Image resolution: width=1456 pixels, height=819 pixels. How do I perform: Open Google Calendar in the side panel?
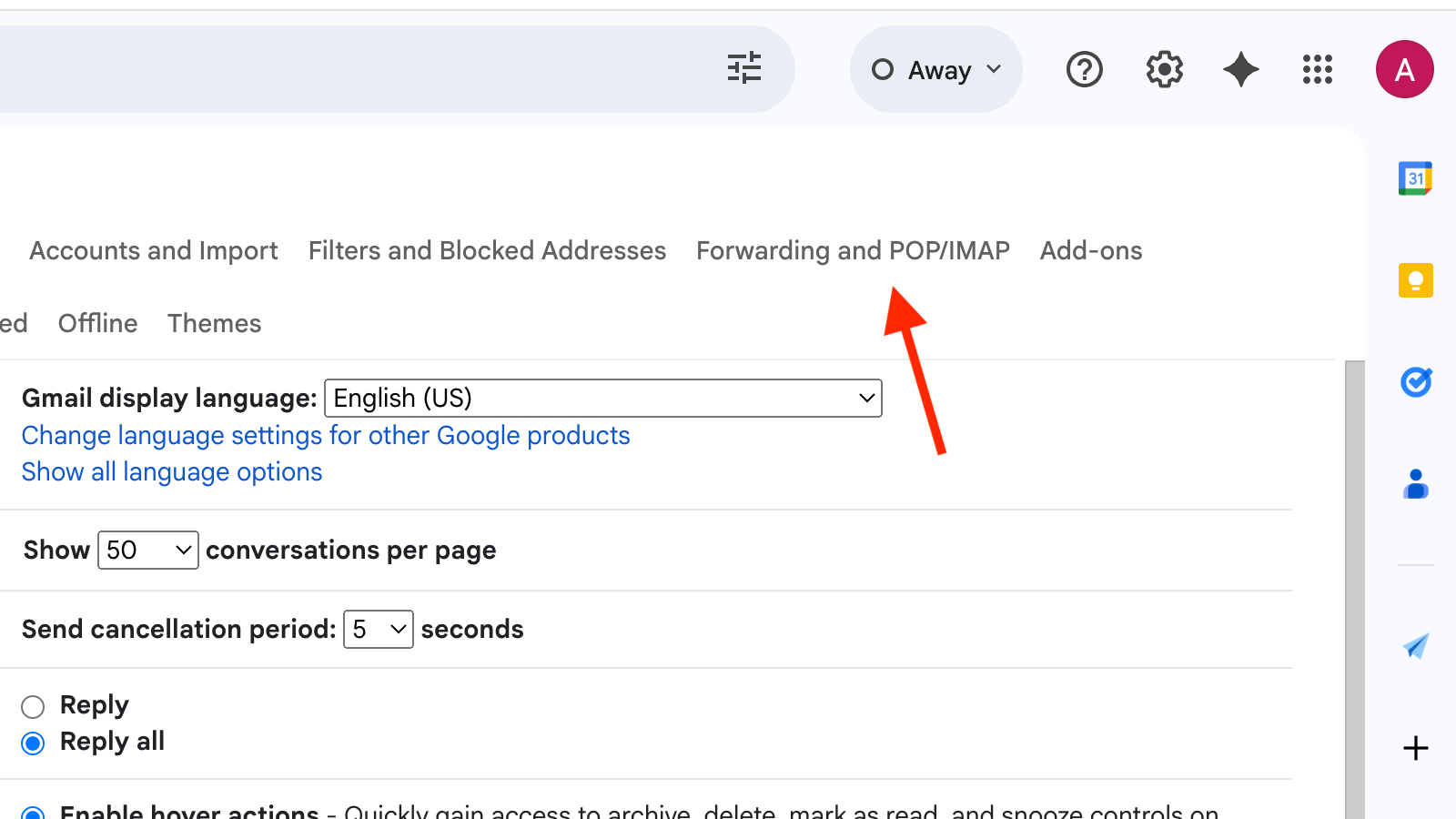pos(1415,178)
